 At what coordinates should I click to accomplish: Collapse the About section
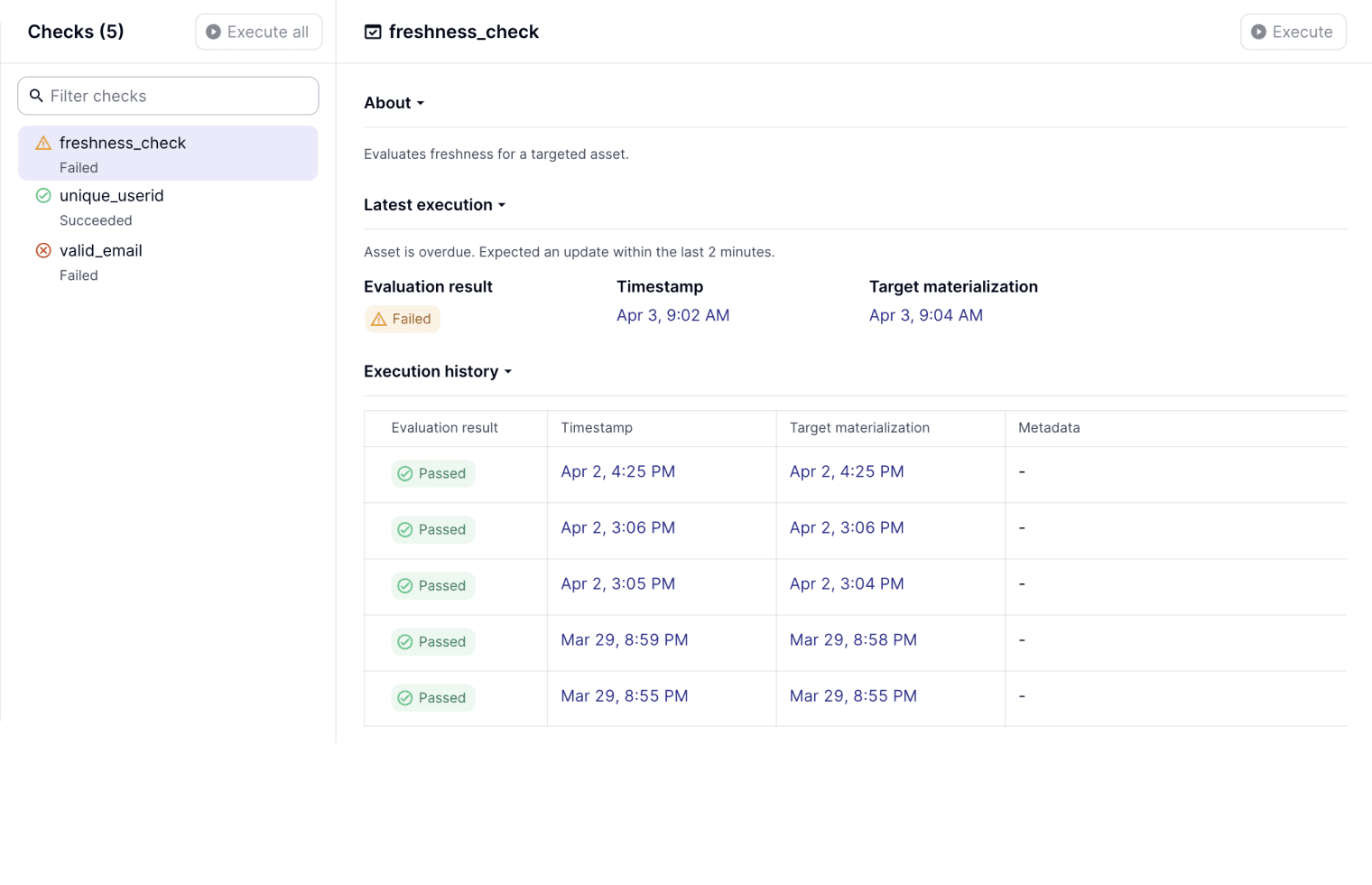[x=394, y=103]
